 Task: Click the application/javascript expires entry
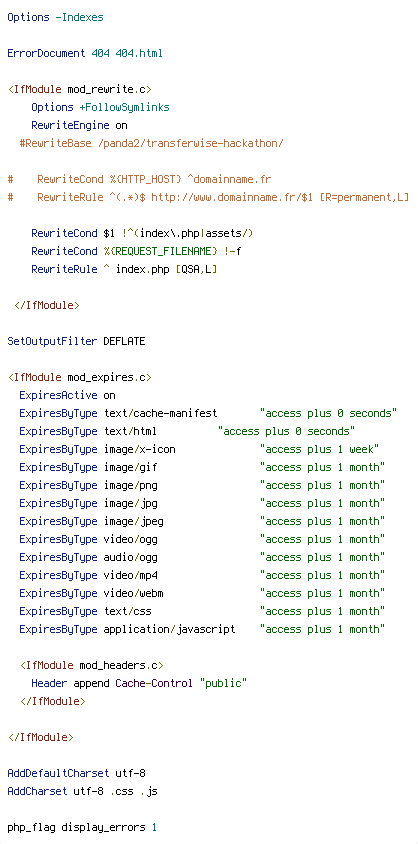pos(202,629)
